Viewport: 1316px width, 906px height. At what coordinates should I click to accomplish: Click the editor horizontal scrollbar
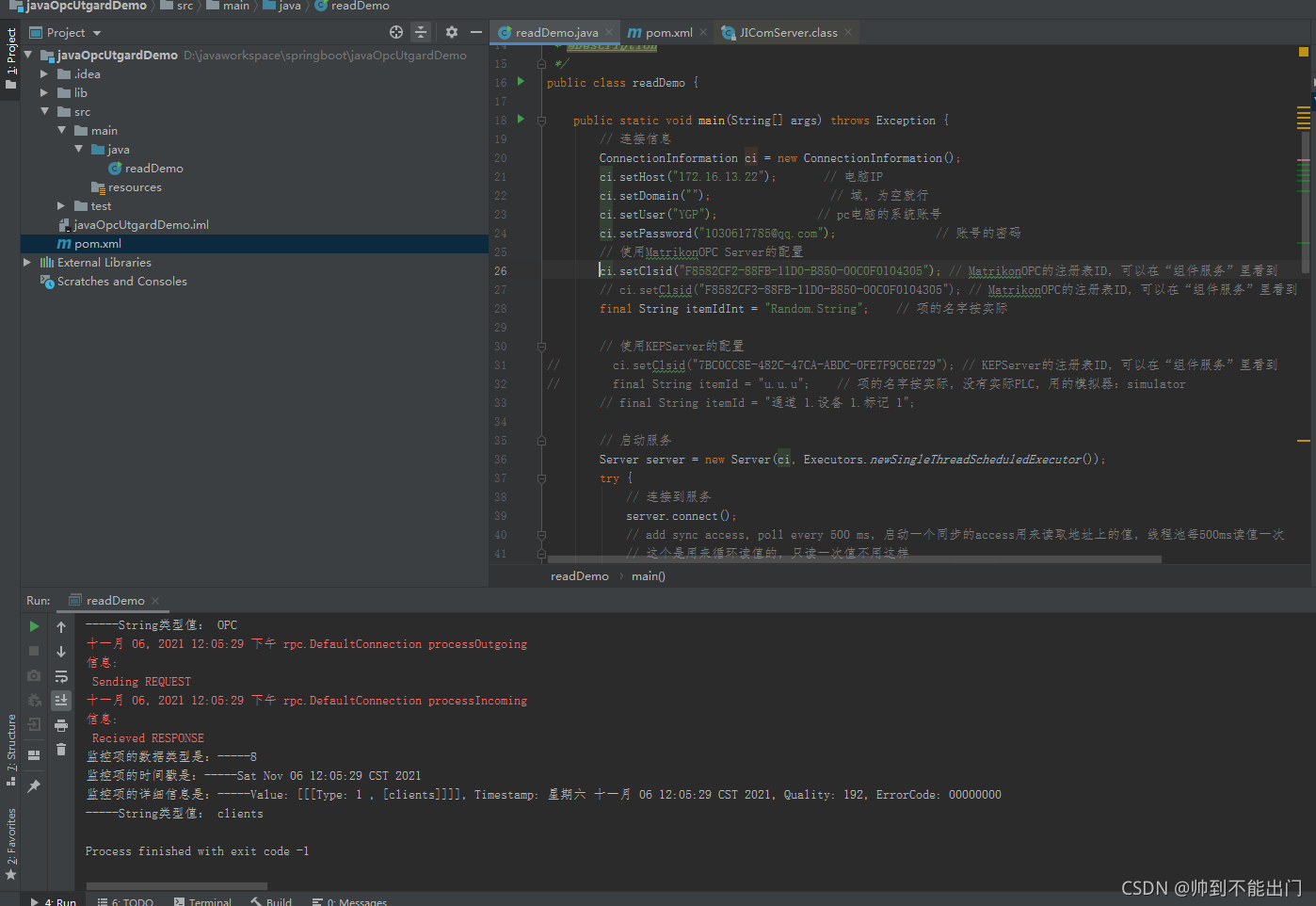854,558
